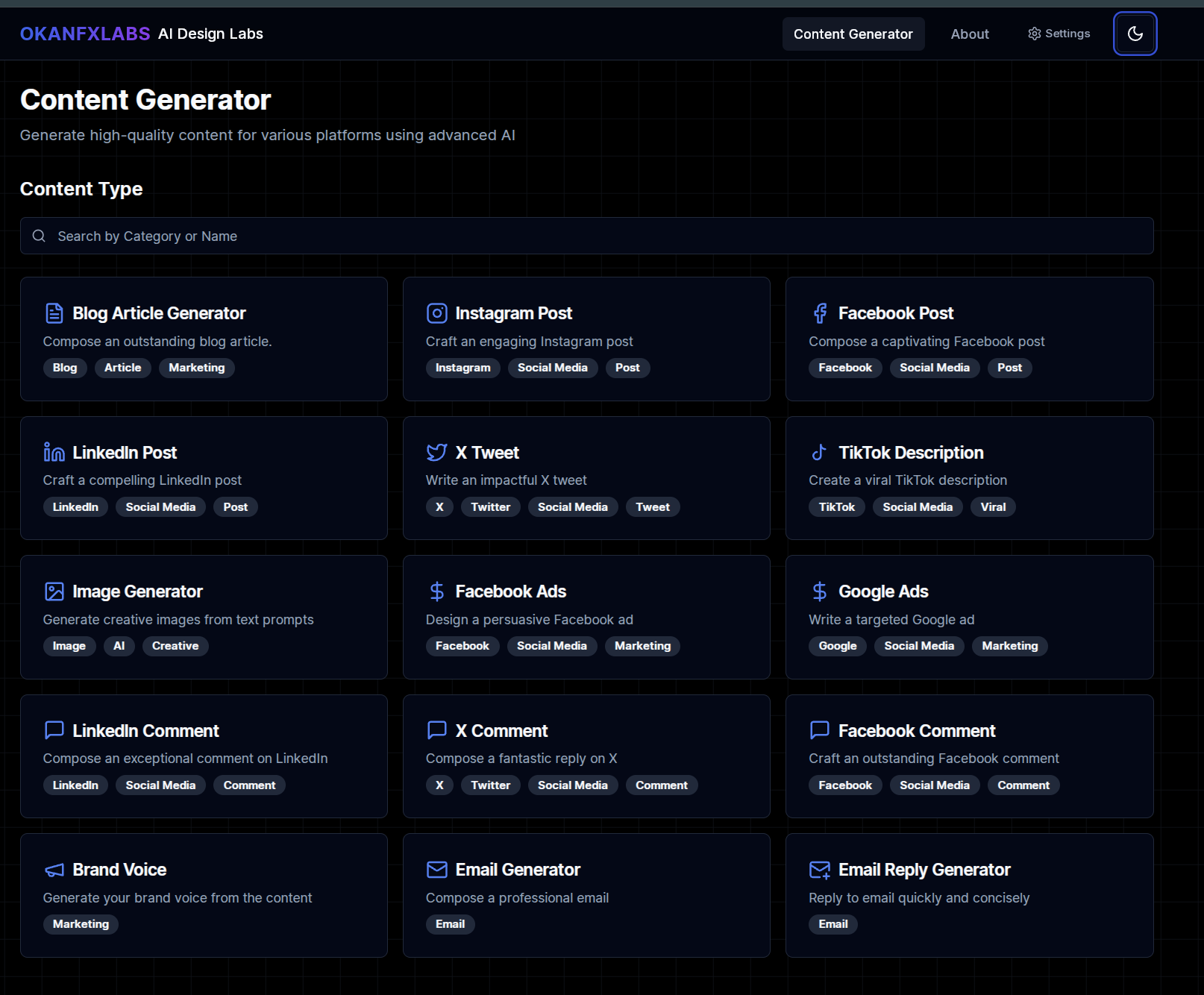1204x995 pixels.
Task: Click the Image Generator picture icon
Action: (x=54, y=591)
